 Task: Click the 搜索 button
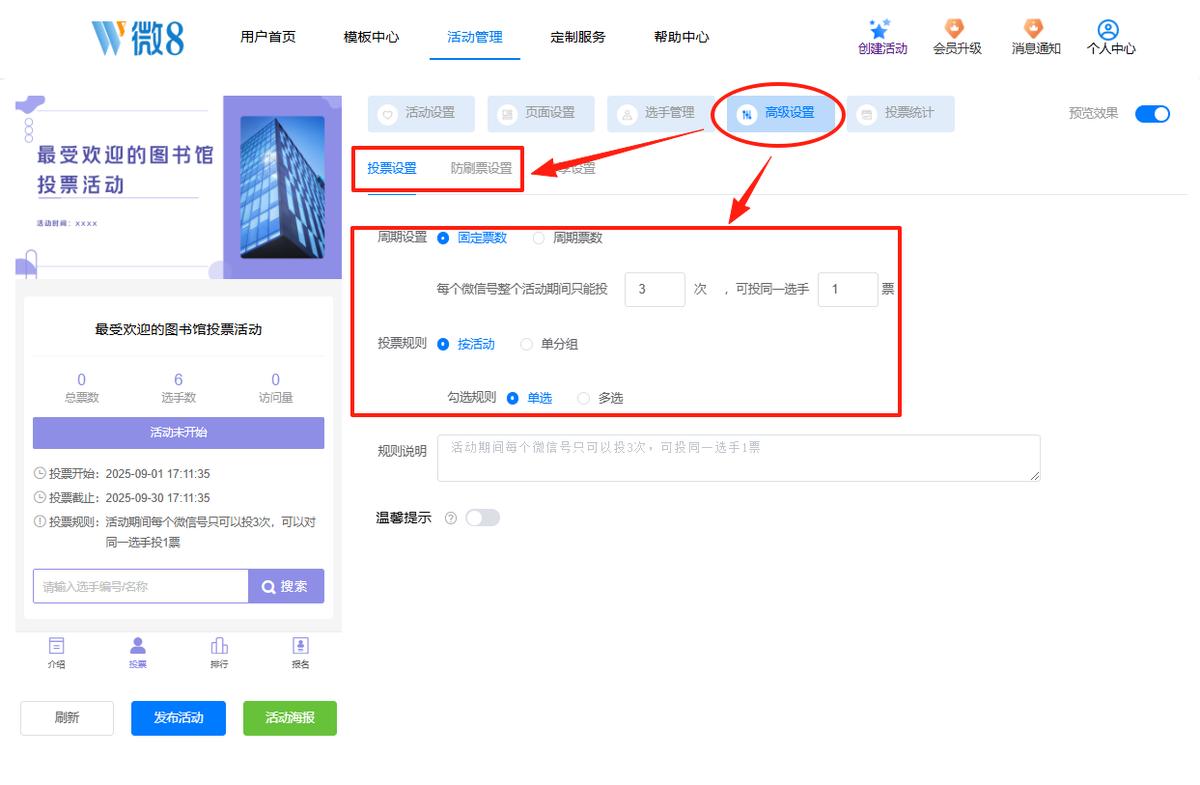pos(286,586)
